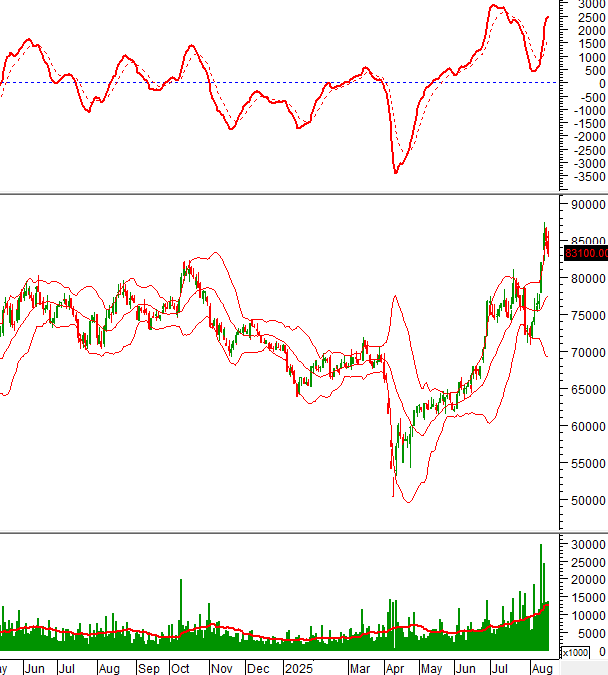This screenshot has height=675, width=608.
Task: Select the -2000 oscillator axis label
Action: [x=590, y=137]
